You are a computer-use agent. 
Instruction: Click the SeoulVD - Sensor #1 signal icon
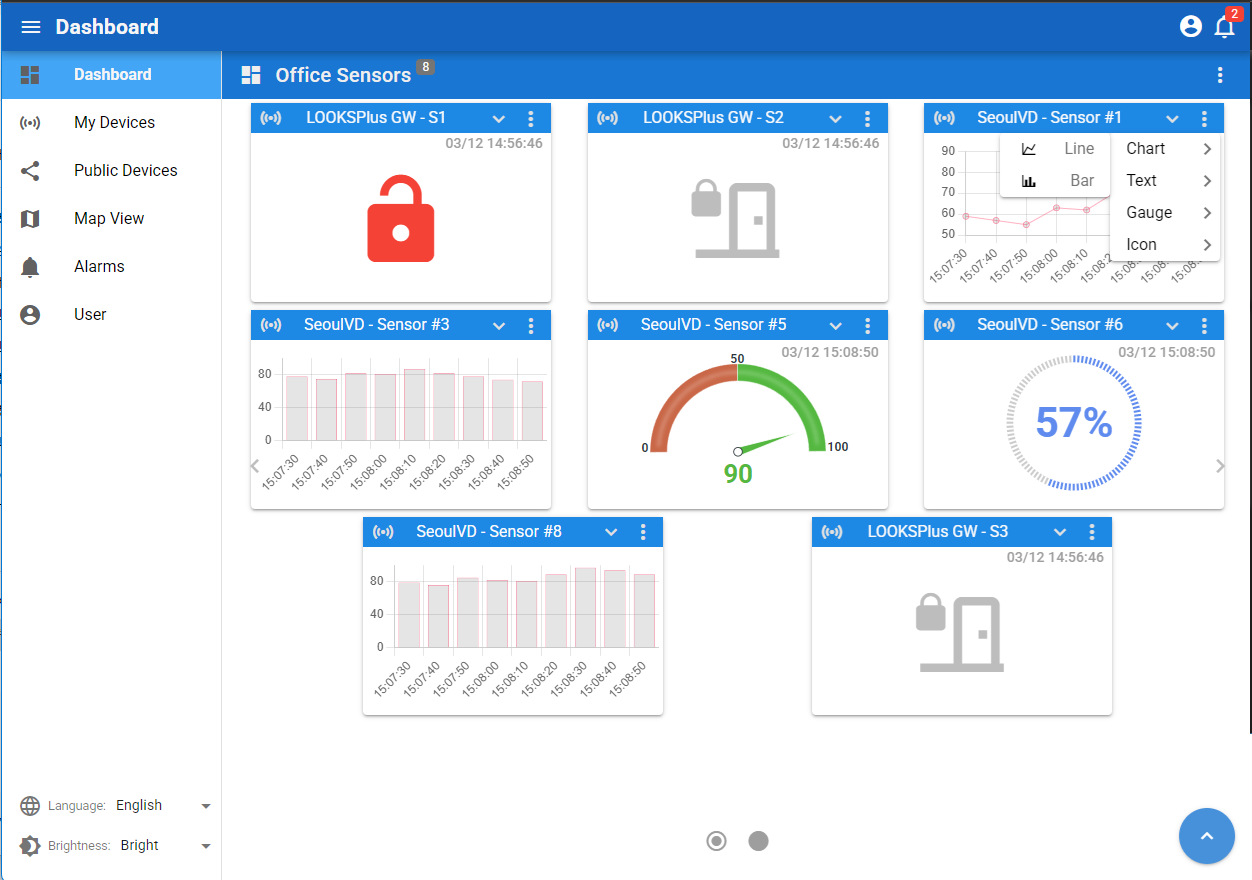pyautogui.click(x=944, y=118)
